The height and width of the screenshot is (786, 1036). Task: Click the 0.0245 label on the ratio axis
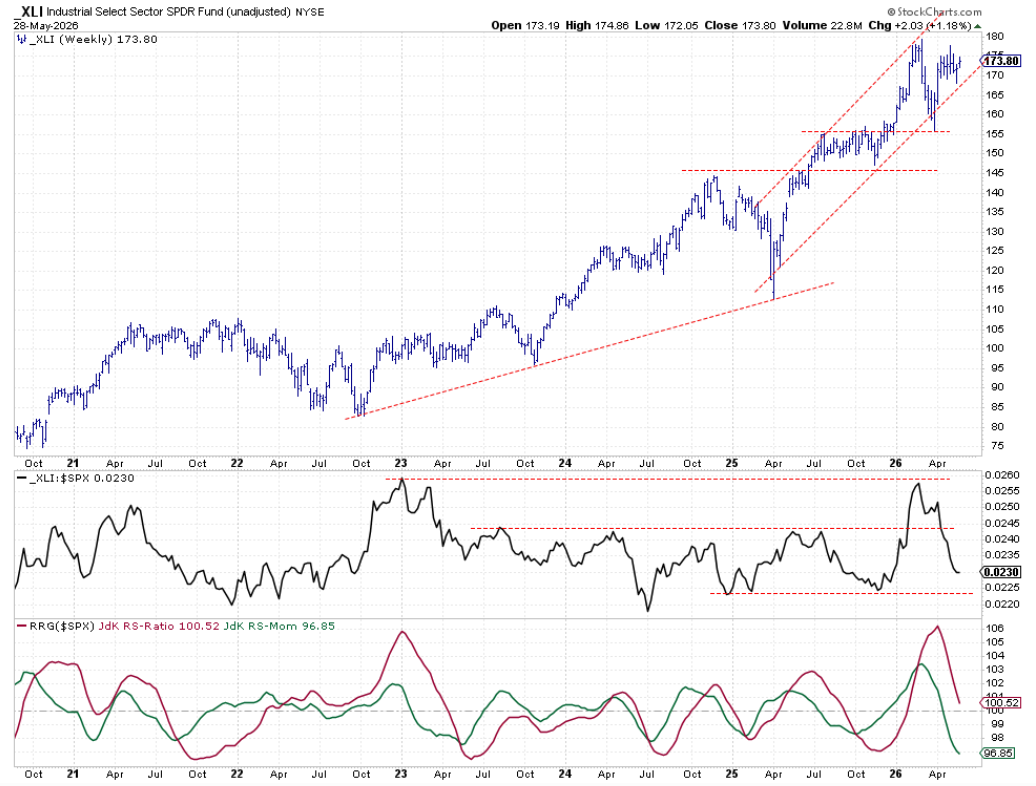1002,524
